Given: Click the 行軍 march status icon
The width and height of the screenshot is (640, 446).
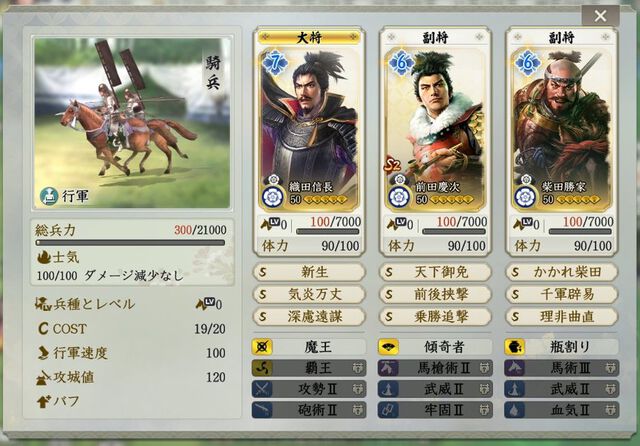Looking at the screenshot, I should 49,196.
